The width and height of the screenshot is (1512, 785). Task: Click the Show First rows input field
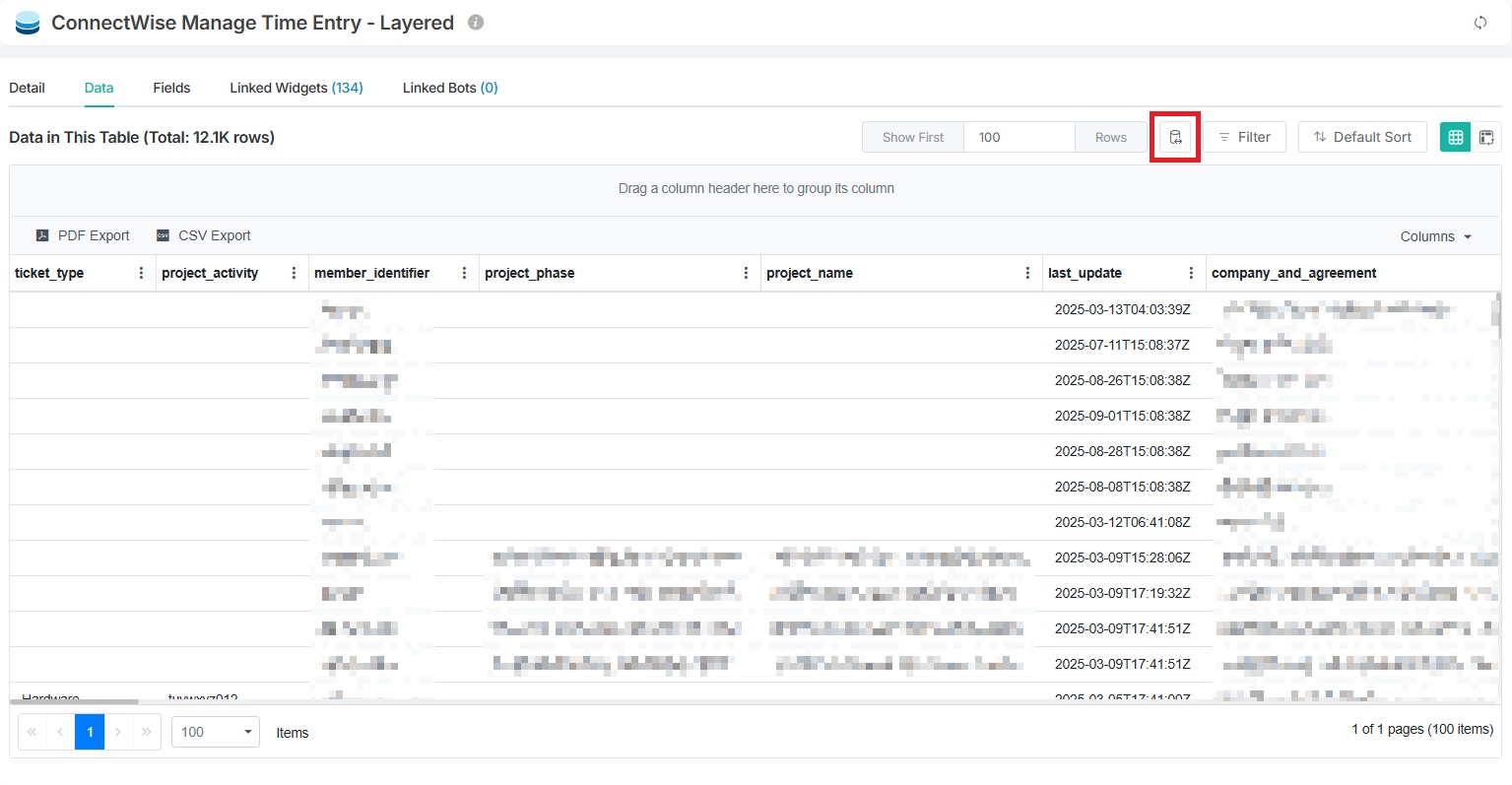pyautogui.click(x=1019, y=137)
